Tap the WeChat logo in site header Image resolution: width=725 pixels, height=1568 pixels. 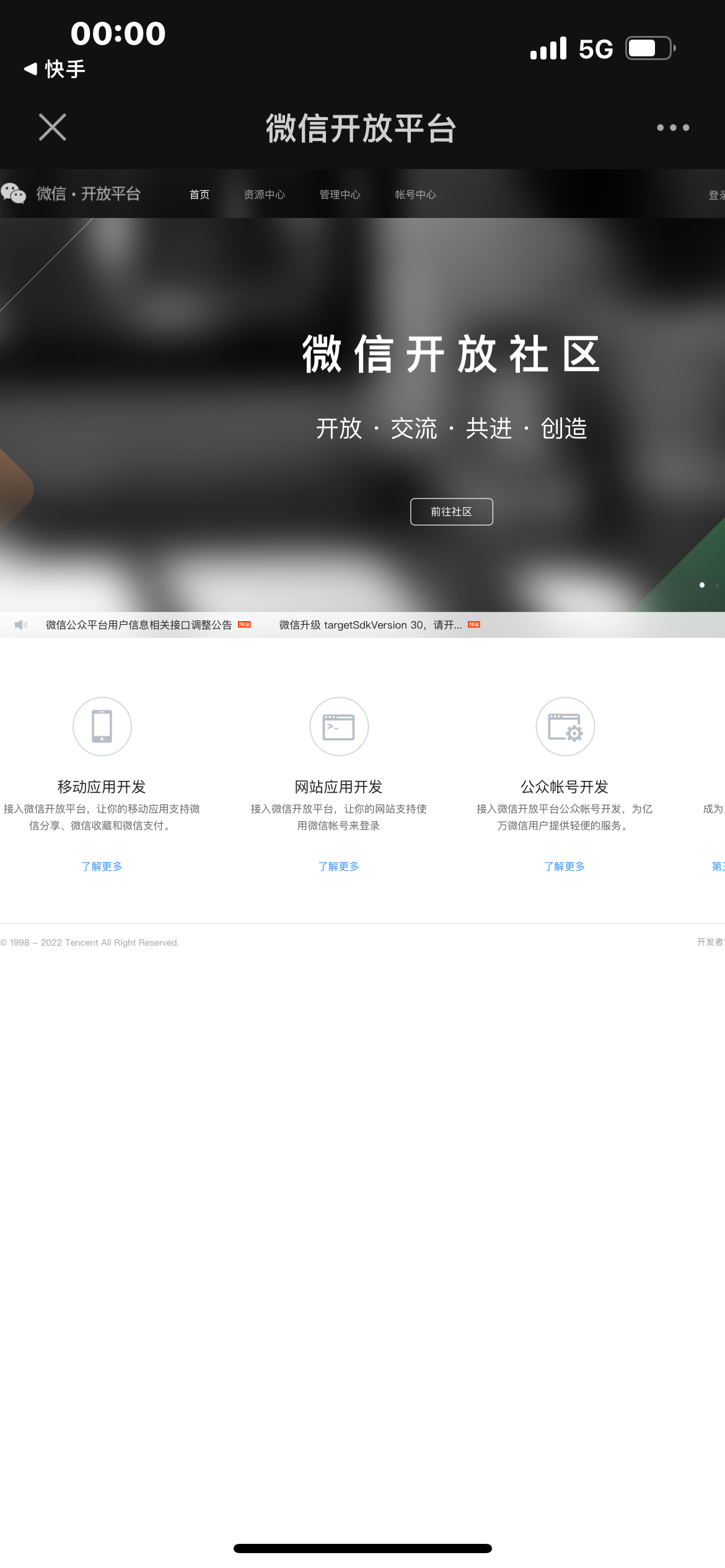click(x=14, y=193)
